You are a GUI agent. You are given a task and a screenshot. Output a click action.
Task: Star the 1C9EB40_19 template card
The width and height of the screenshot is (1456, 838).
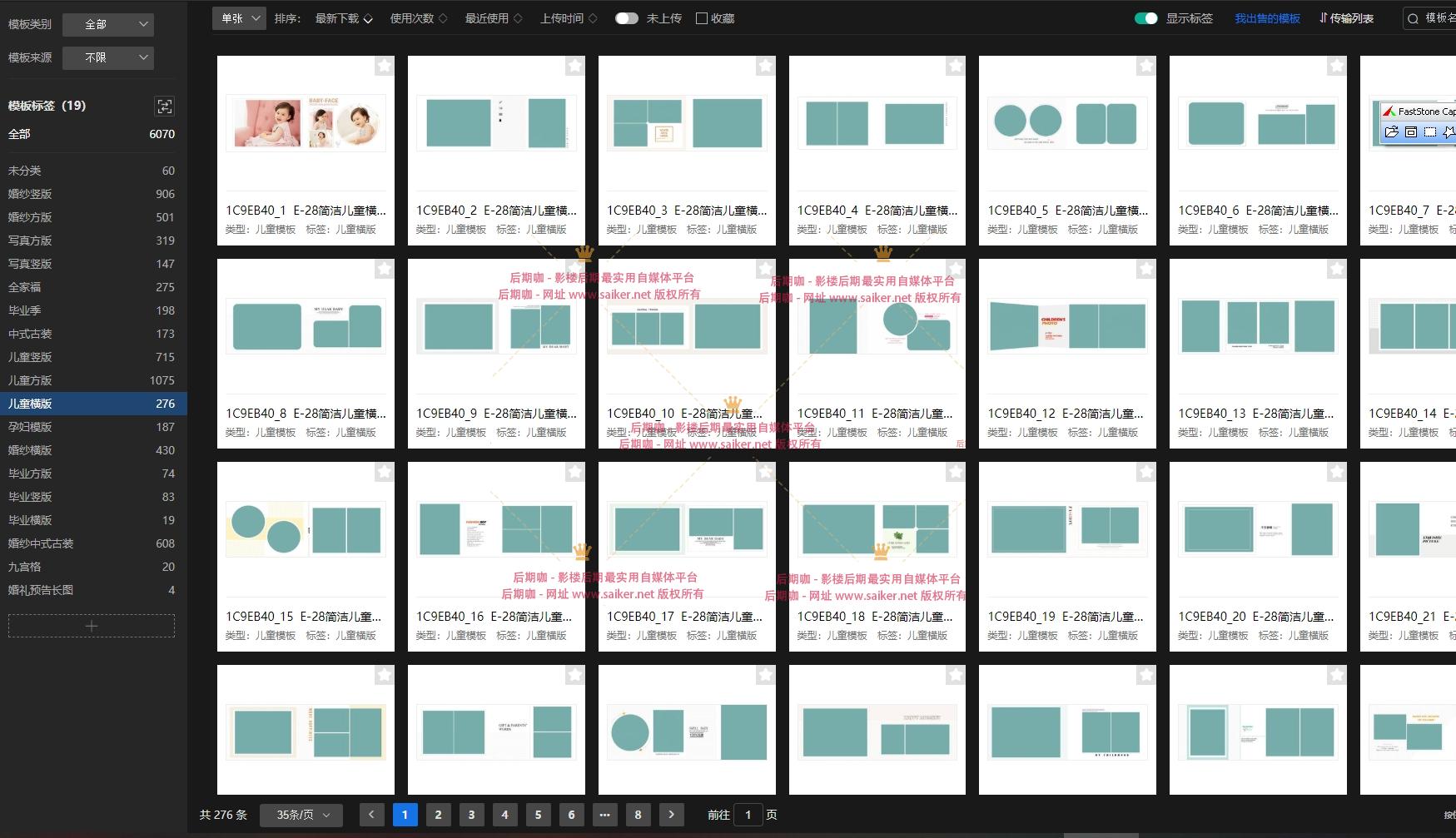1146,472
